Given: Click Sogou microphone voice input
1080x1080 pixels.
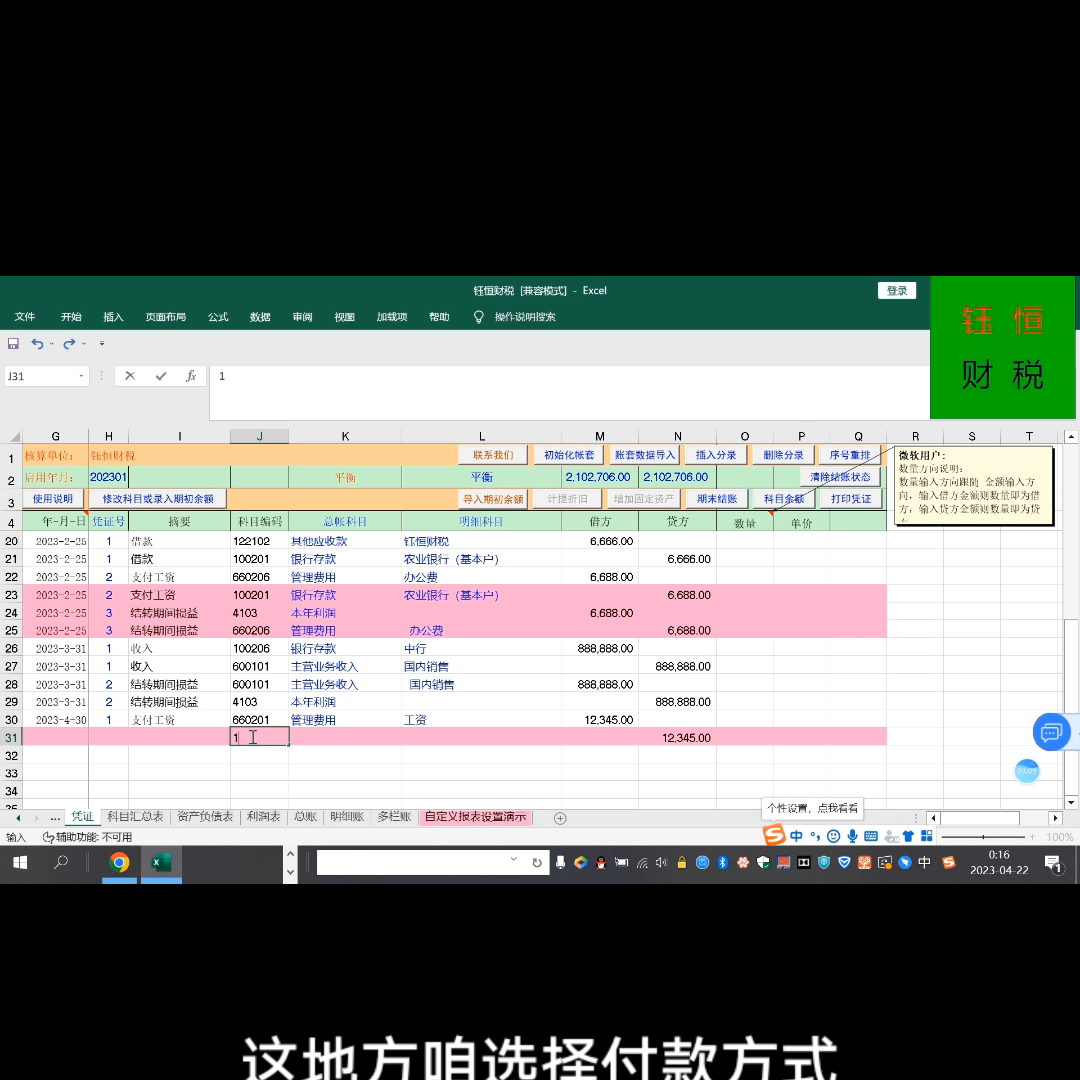Looking at the screenshot, I should pos(852,836).
